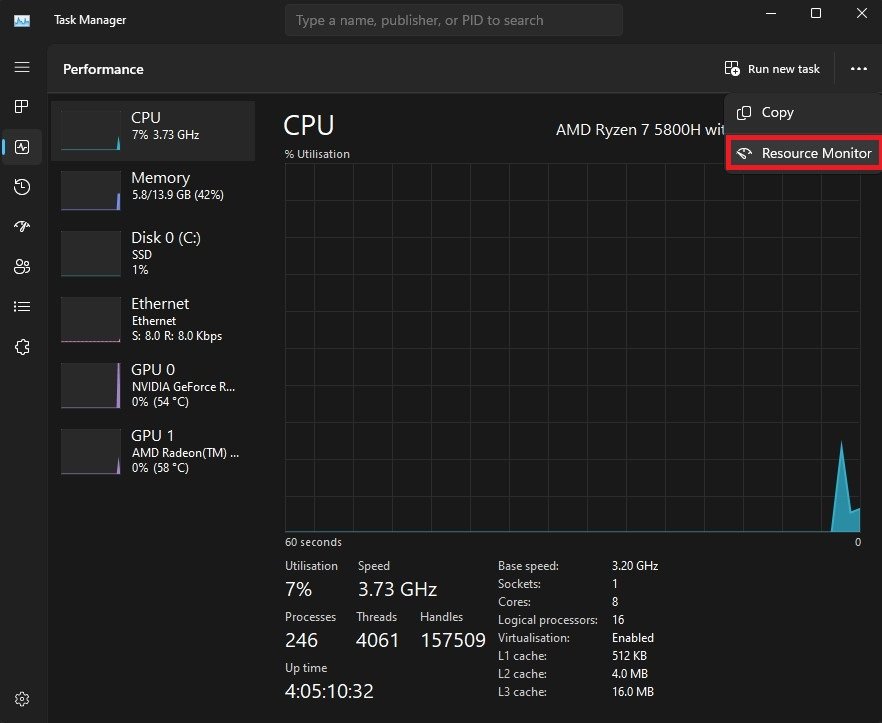
Task: Select the Performance page icon
Action: click(x=22, y=147)
